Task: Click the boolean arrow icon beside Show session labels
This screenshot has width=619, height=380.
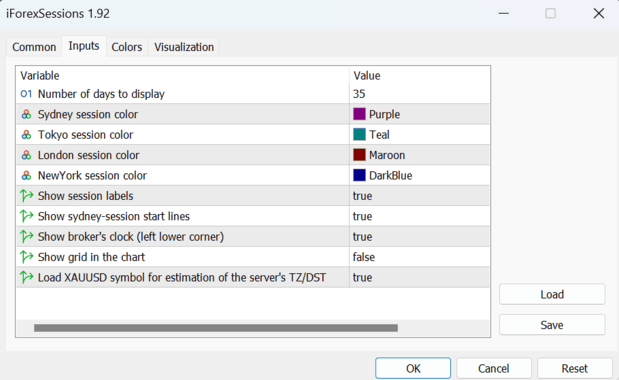Action: (x=26, y=196)
